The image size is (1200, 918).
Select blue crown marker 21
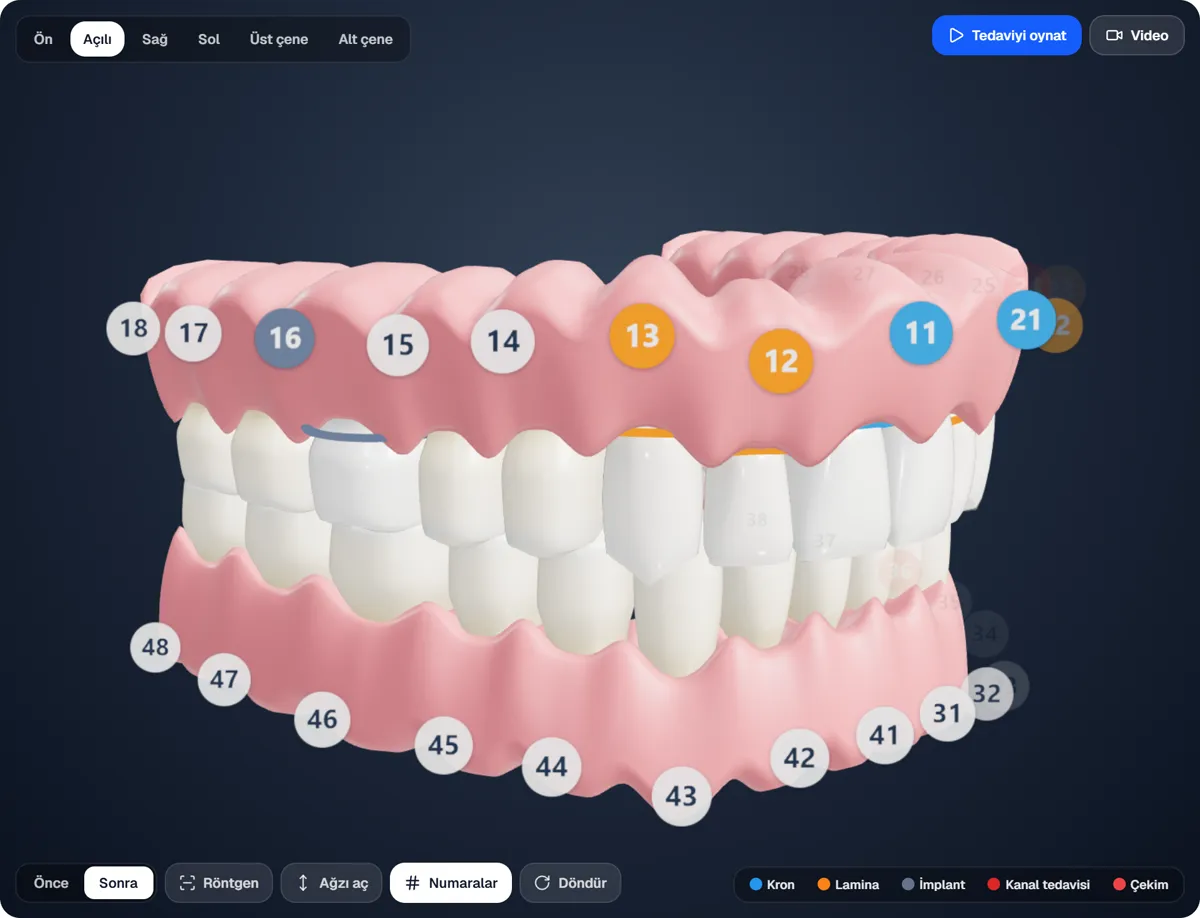click(1026, 319)
